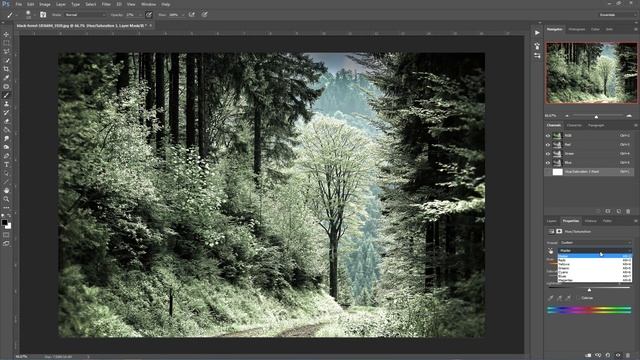
Task: Select the Horizontal Type tool
Action: click(x=6, y=164)
